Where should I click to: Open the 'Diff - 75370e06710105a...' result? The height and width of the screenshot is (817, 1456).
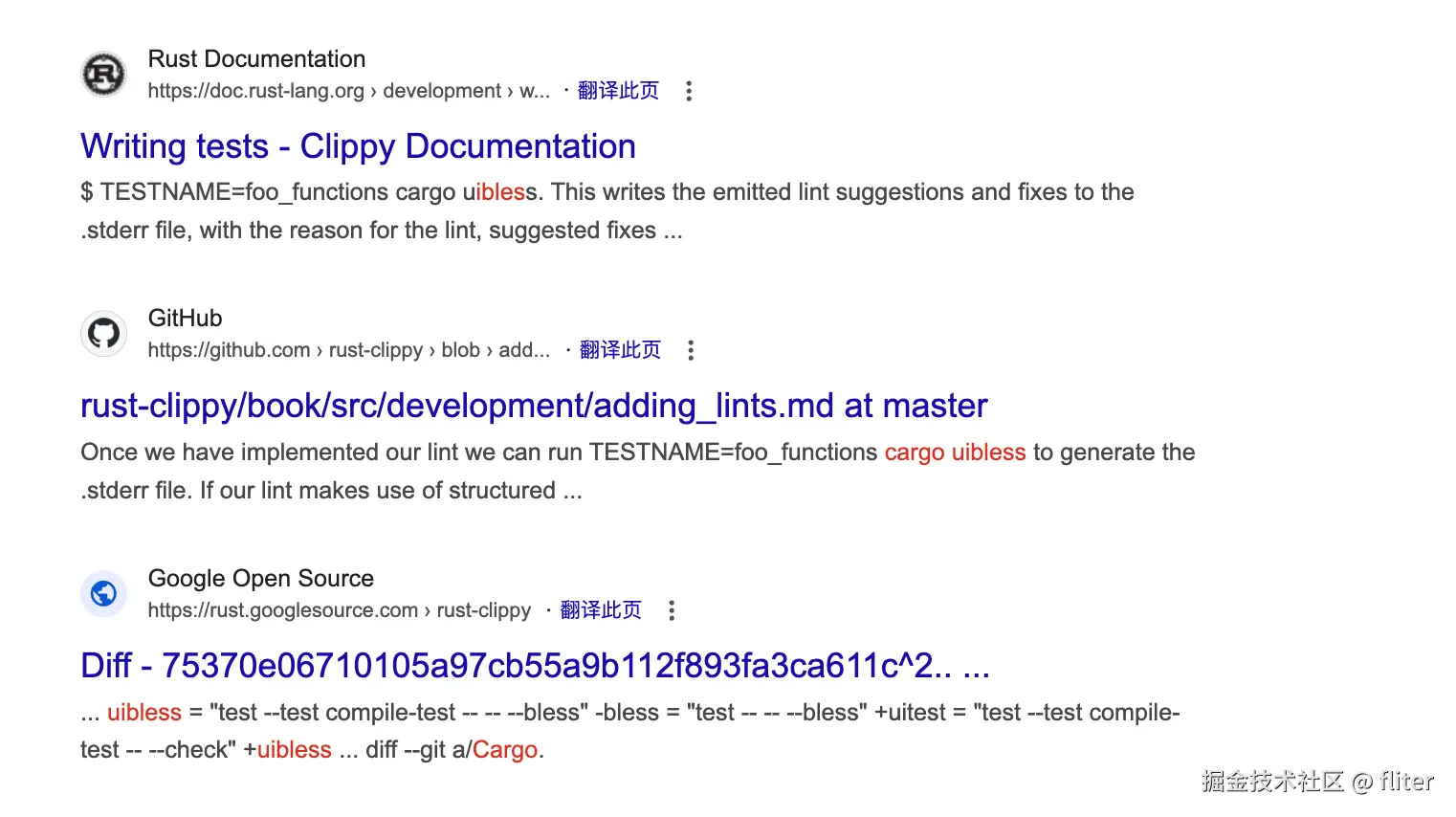click(x=534, y=666)
